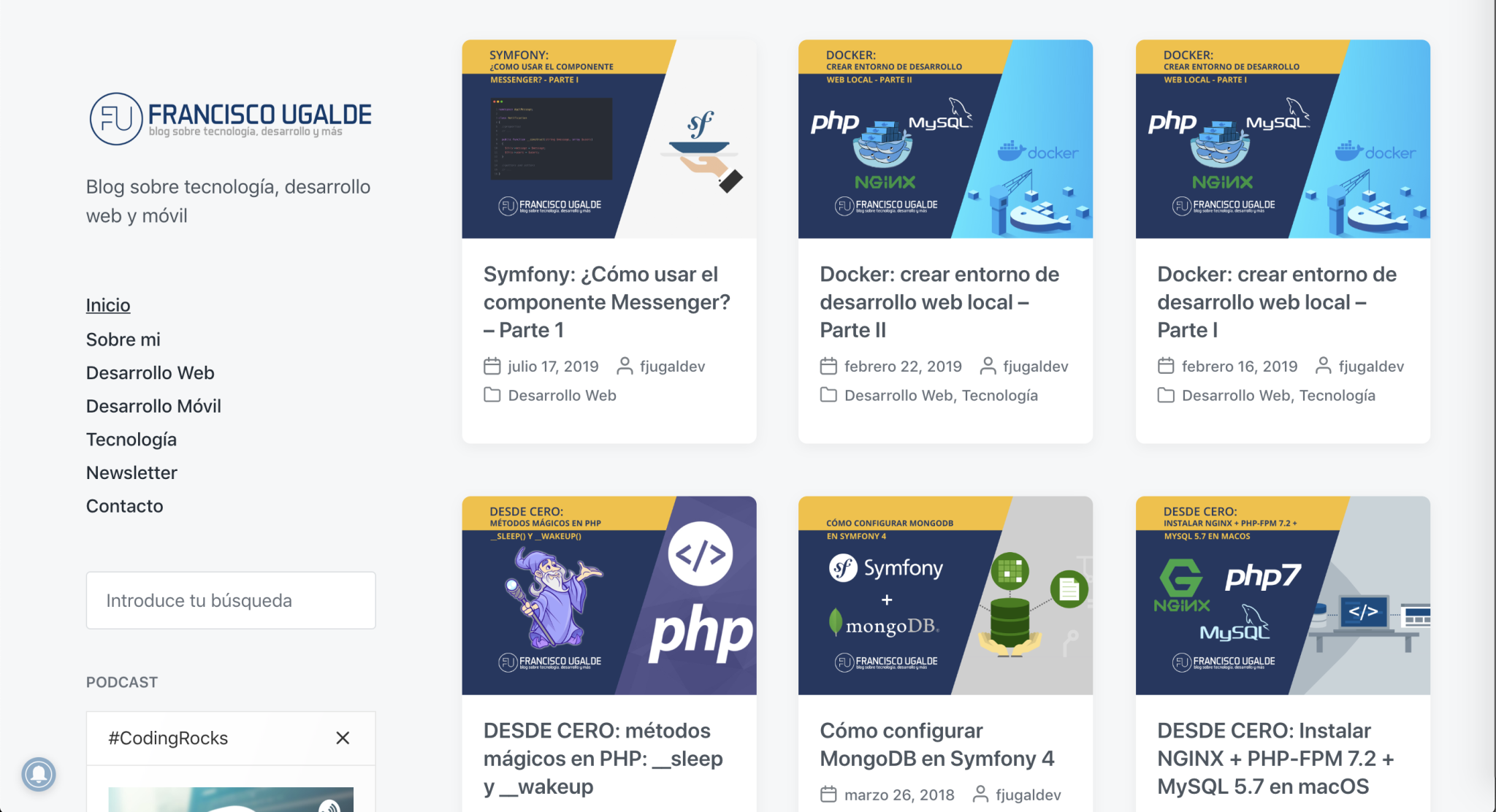Open Symfony Messenger Parte 1 post title

click(x=607, y=302)
